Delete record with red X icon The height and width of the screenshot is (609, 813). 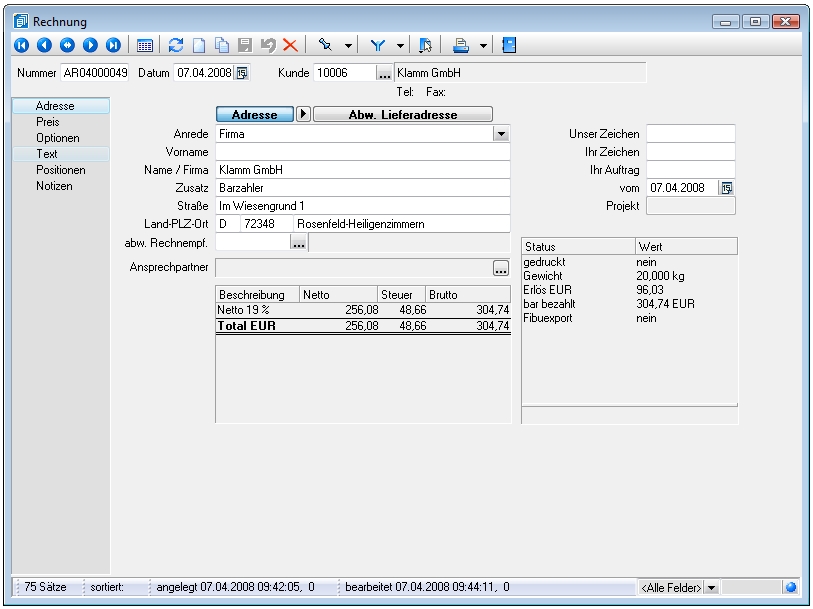(x=290, y=45)
